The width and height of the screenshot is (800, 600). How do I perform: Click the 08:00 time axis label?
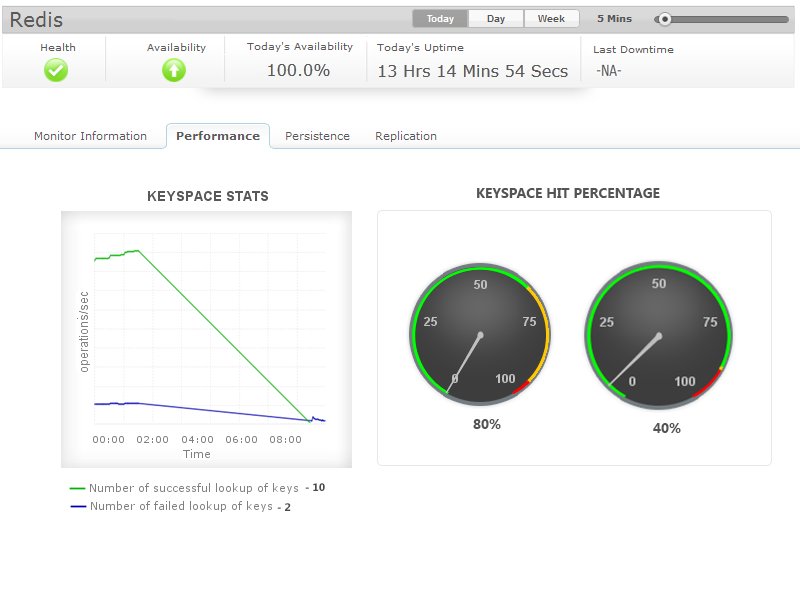(x=286, y=440)
